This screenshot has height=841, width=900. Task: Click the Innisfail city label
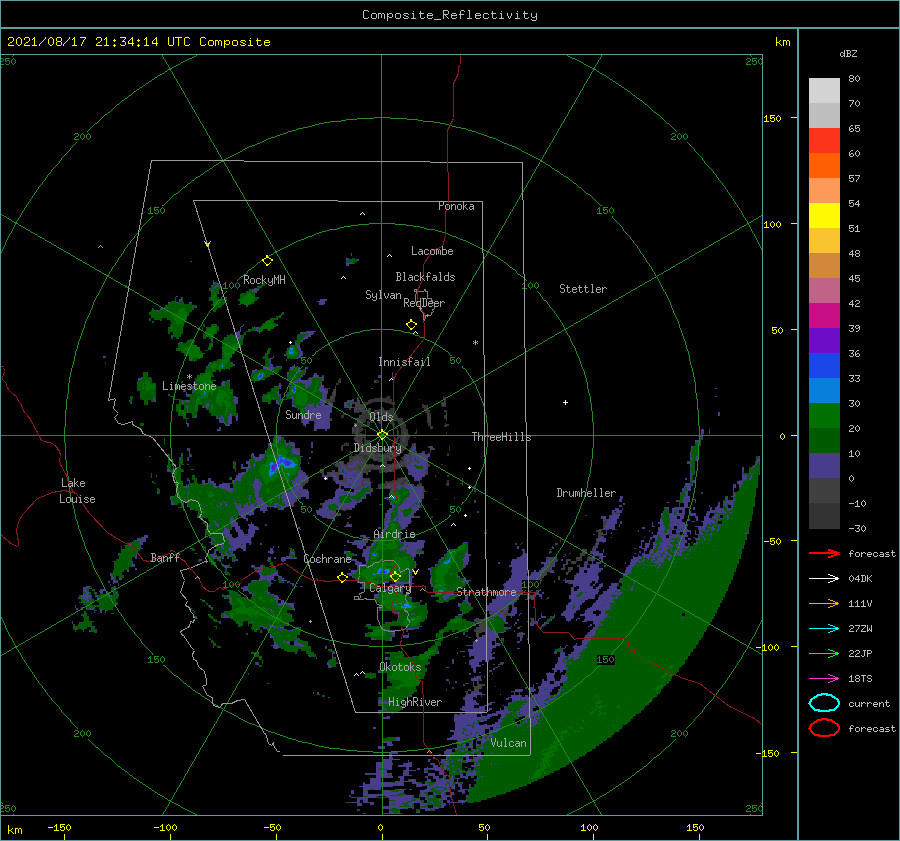[404, 362]
